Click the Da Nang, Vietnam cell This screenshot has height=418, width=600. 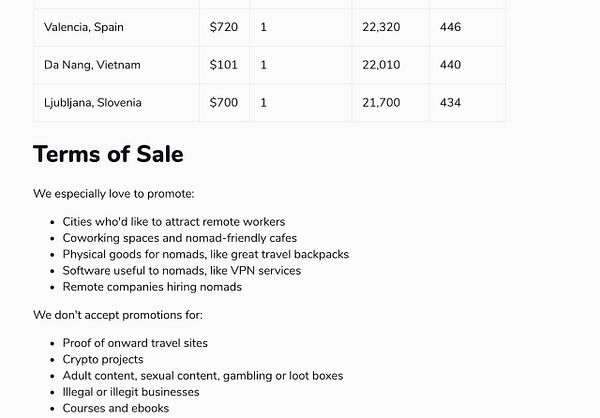coord(92,65)
